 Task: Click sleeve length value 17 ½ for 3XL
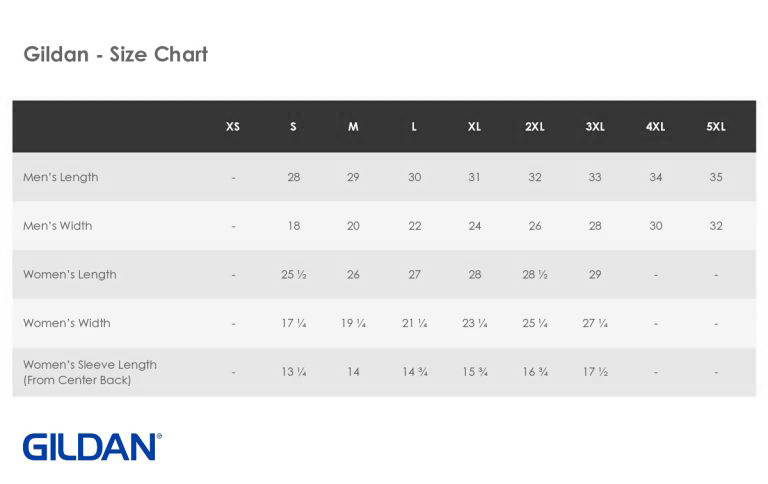[595, 372]
